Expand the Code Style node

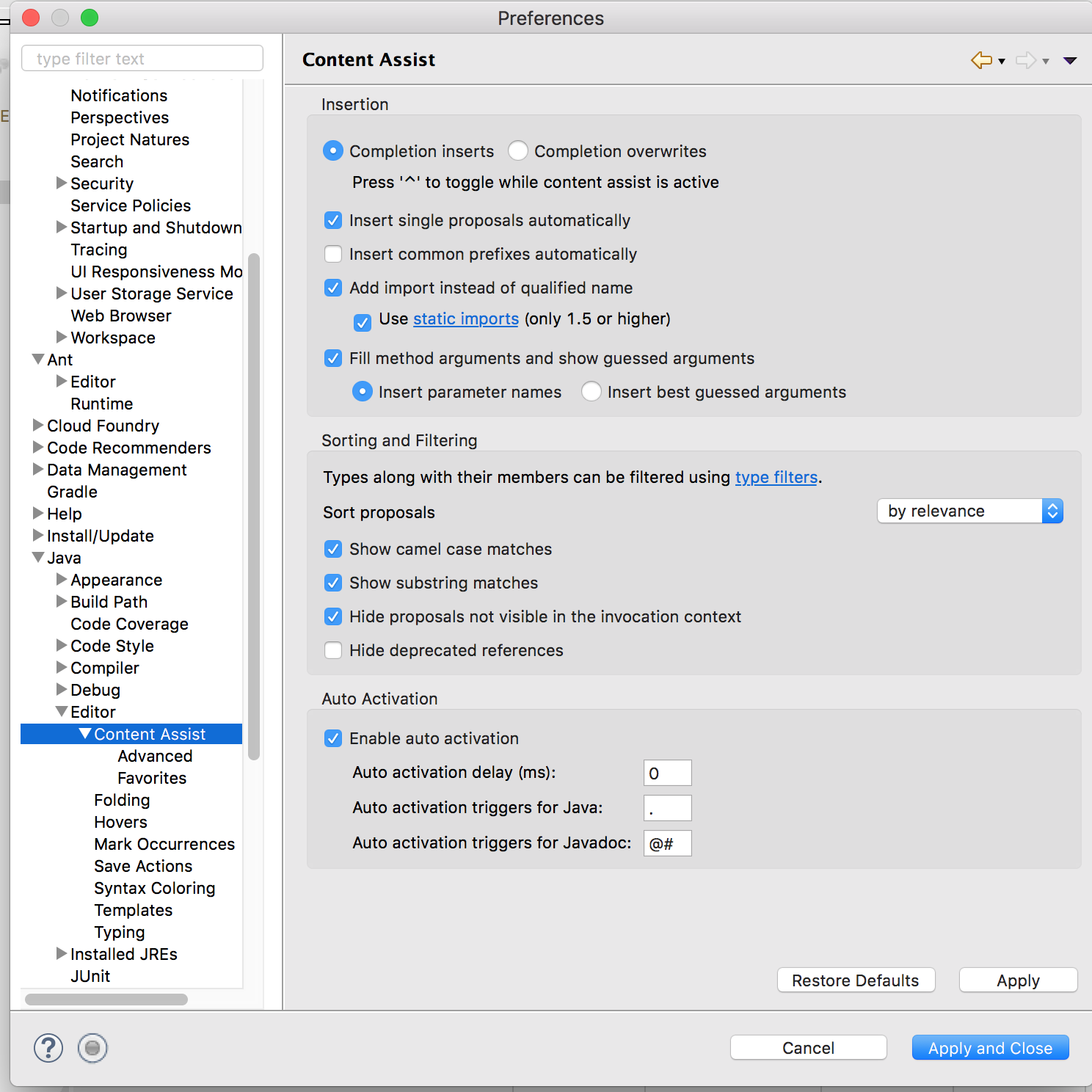click(62, 645)
